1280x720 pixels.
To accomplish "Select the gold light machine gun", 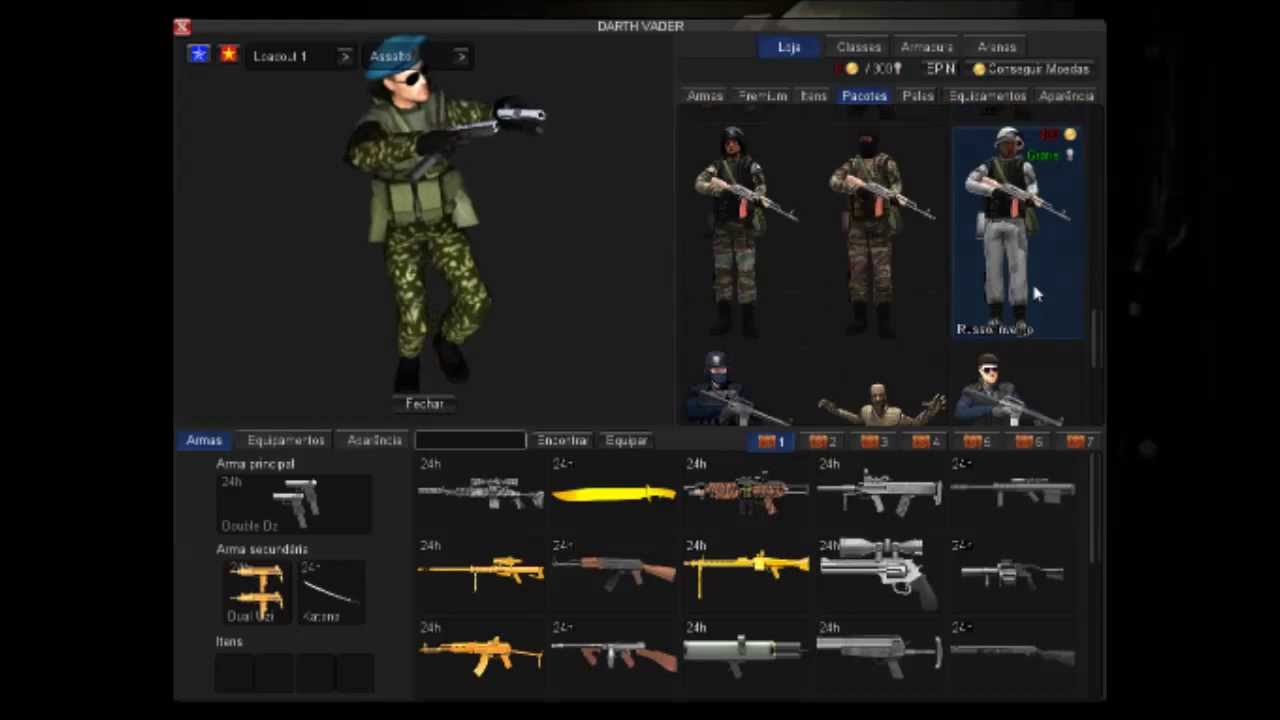I will click(747, 574).
